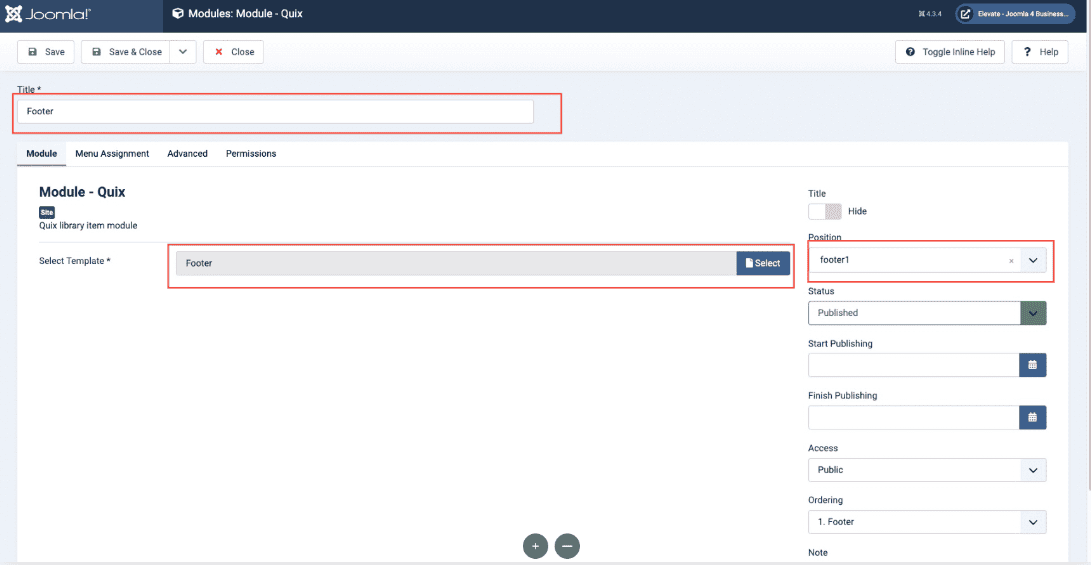The height and width of the screenshot is (565, 1091).
Task: Toggle the module Title show/hide switch
Action: (x=825, y=212)
